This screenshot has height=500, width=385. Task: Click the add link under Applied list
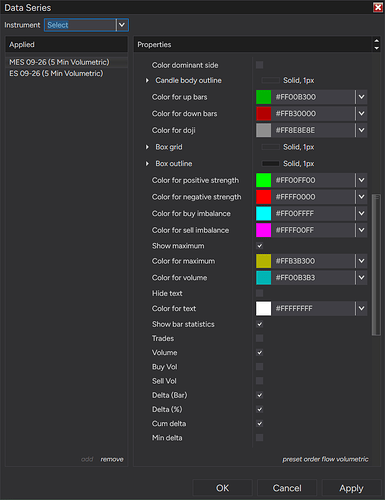pyautogui.click(x=87, y=459)
